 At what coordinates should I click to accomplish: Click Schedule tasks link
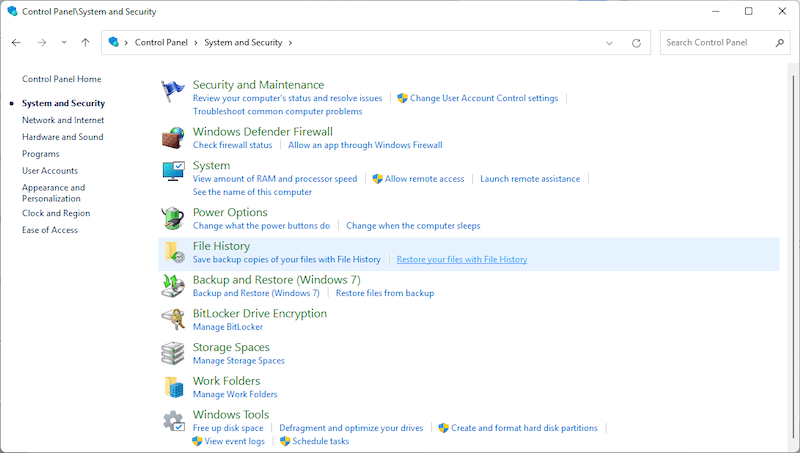click(320, 441)
